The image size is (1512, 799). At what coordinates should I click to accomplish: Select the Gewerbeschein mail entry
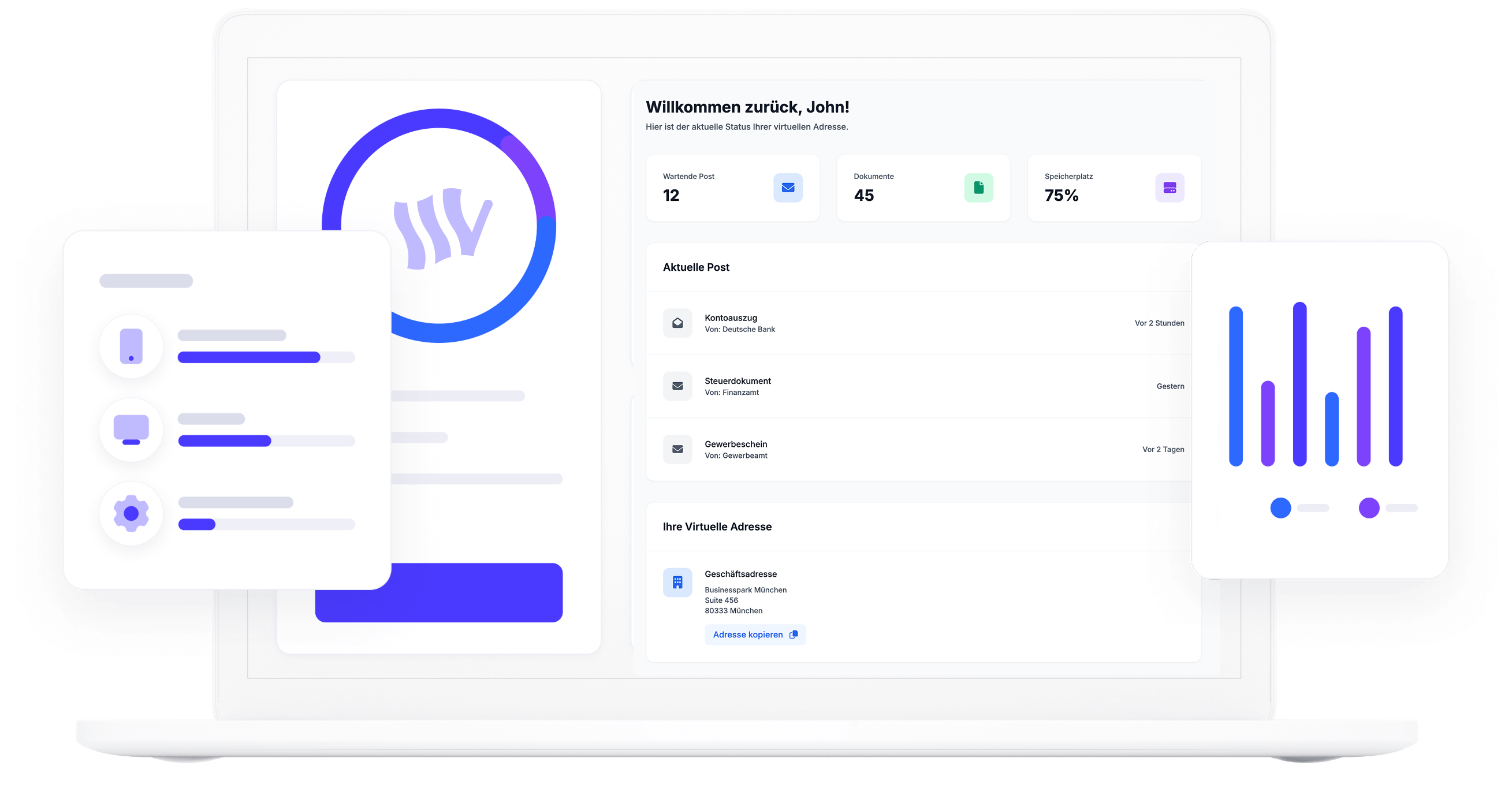coord(735,444)
